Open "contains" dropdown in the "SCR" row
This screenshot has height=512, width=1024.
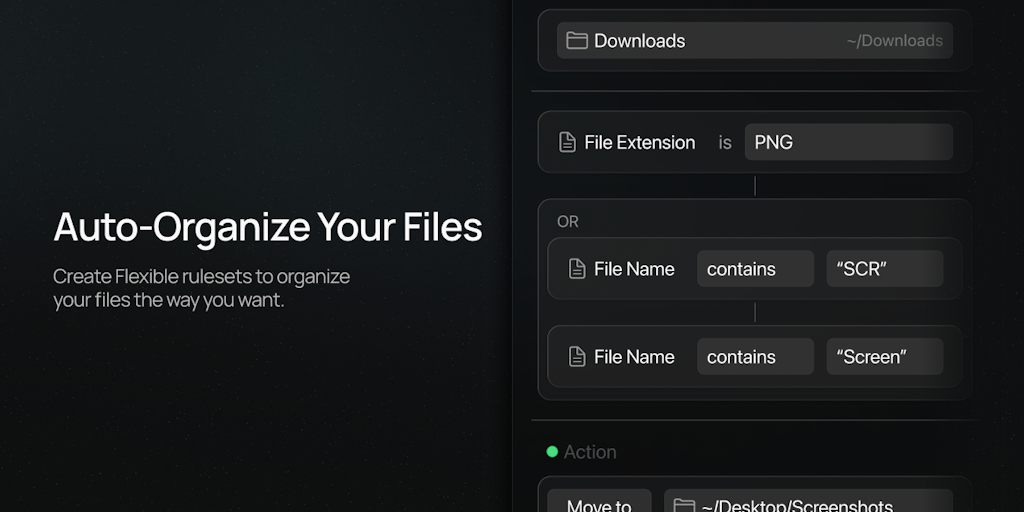point(755,268)
